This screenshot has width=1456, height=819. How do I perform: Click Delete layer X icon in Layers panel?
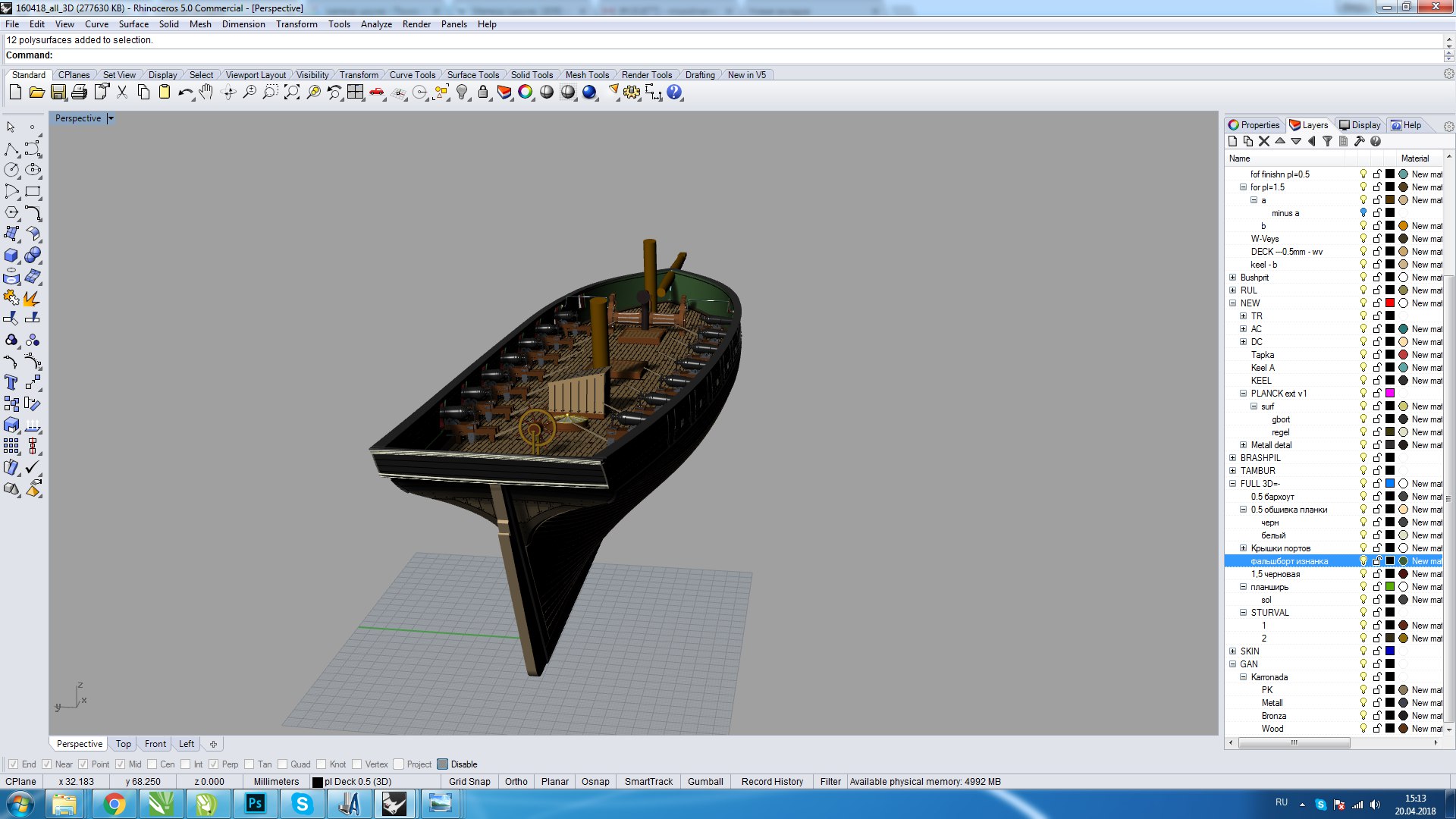point(1264,141)
